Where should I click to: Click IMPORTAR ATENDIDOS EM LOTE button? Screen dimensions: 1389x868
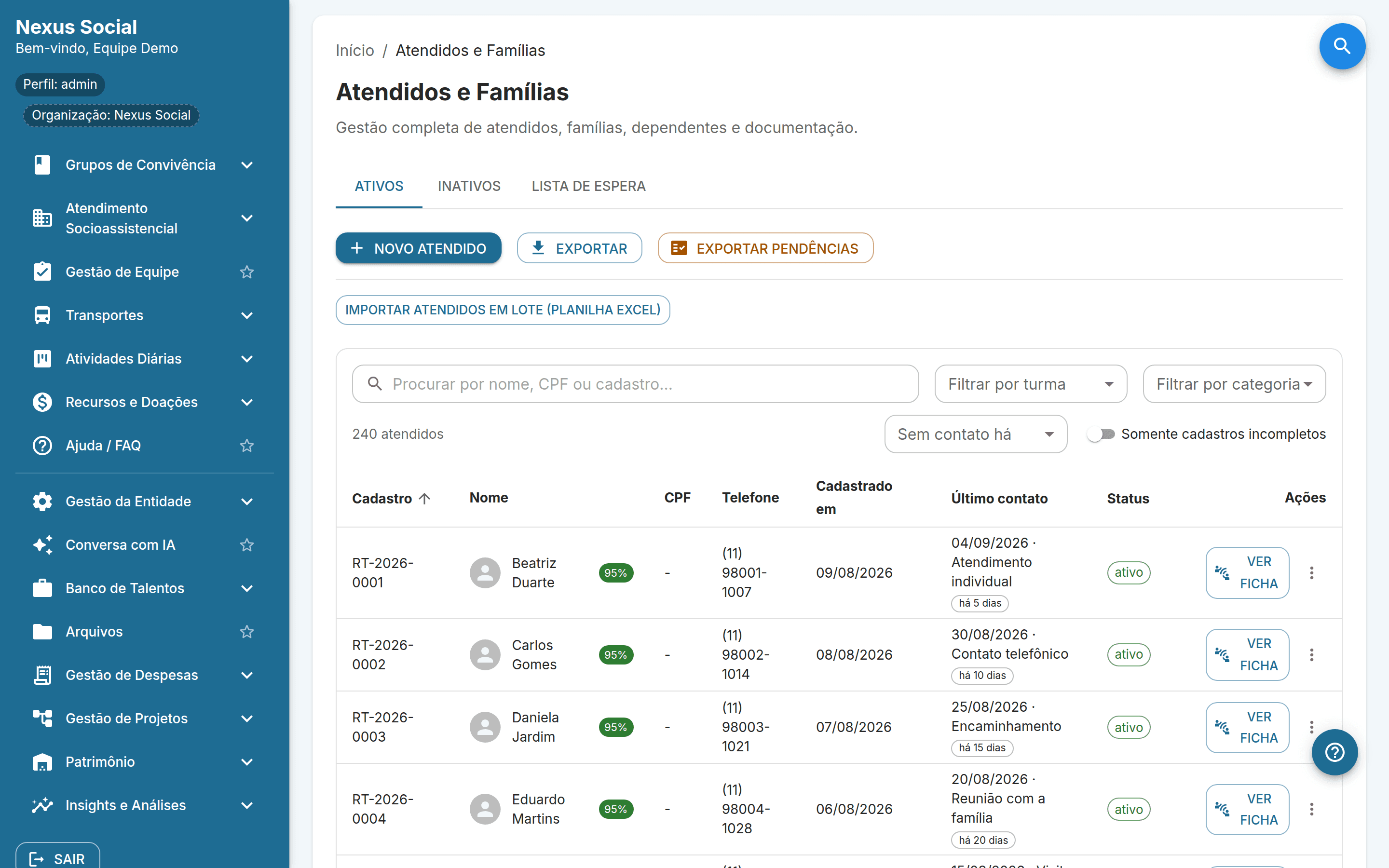503,310
